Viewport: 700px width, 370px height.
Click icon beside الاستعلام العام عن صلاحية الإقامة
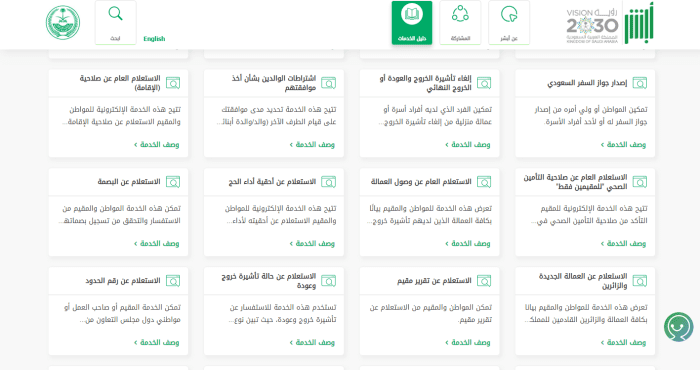coord(173,83)
